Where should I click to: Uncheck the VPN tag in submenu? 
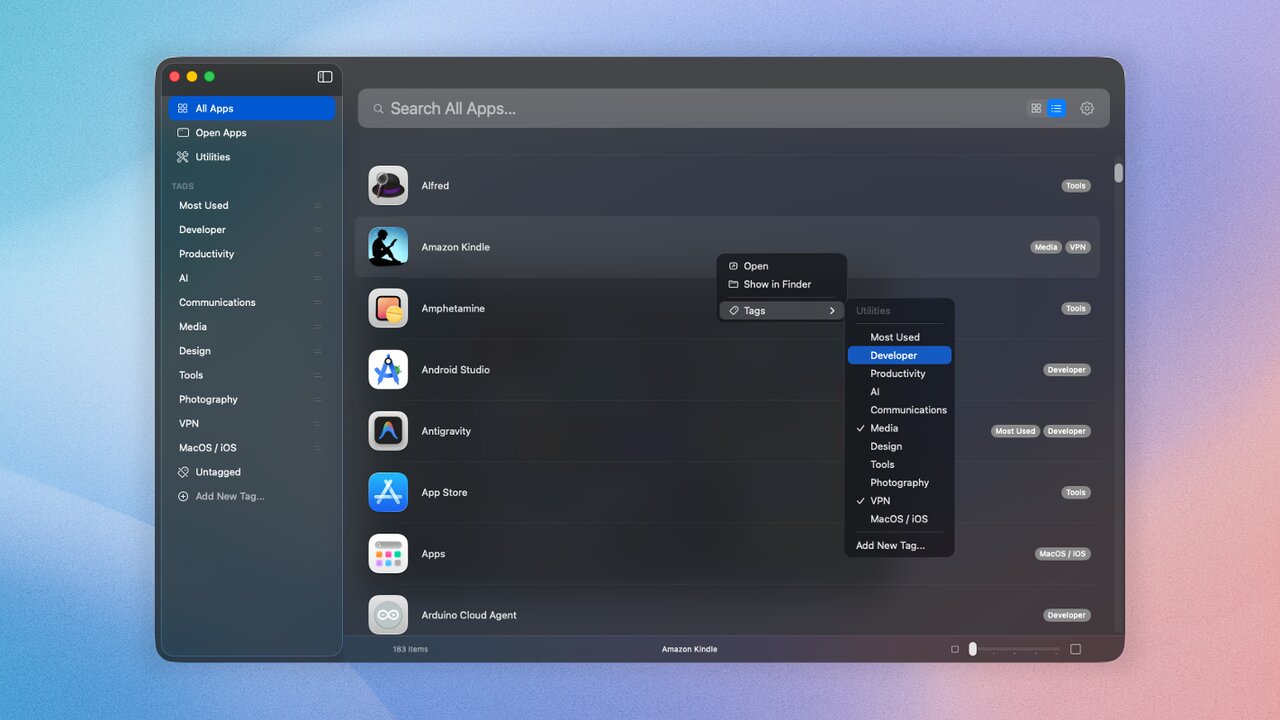point(899,501)
